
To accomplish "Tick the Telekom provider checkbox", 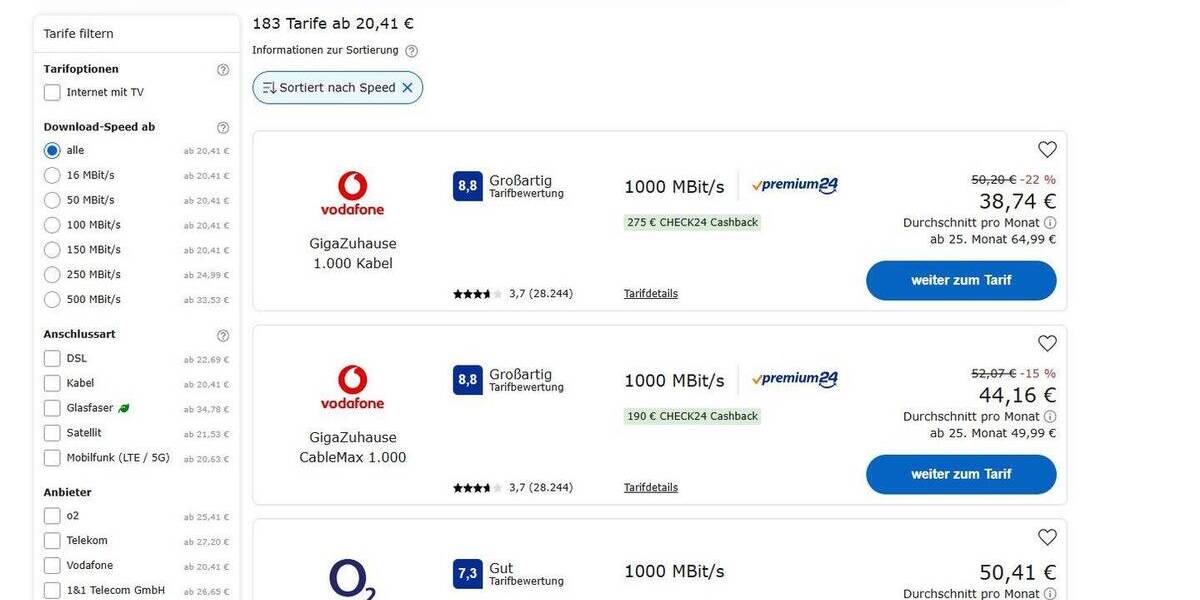I will point(52,541).
